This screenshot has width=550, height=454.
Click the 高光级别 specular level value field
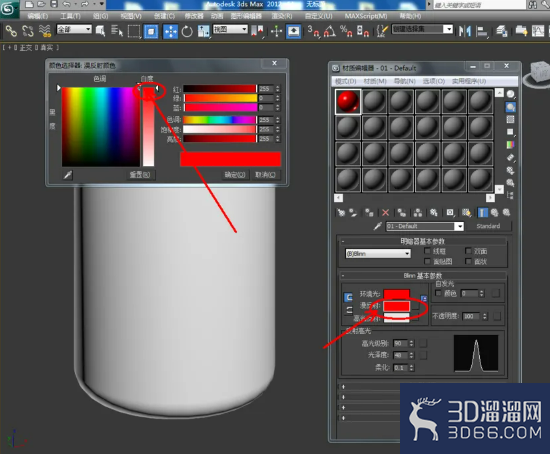click(400, 343)
